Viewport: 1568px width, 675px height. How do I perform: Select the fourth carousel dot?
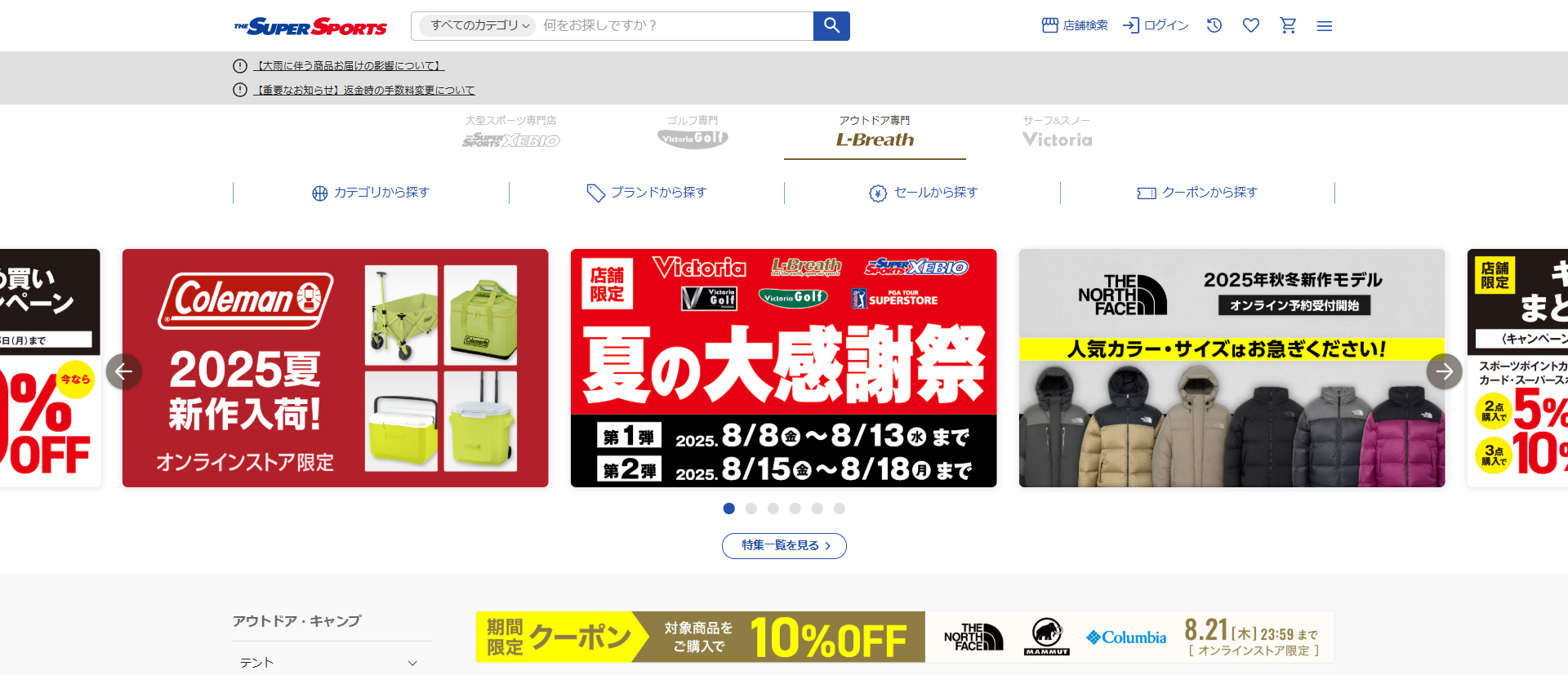[x=795, y=508]
